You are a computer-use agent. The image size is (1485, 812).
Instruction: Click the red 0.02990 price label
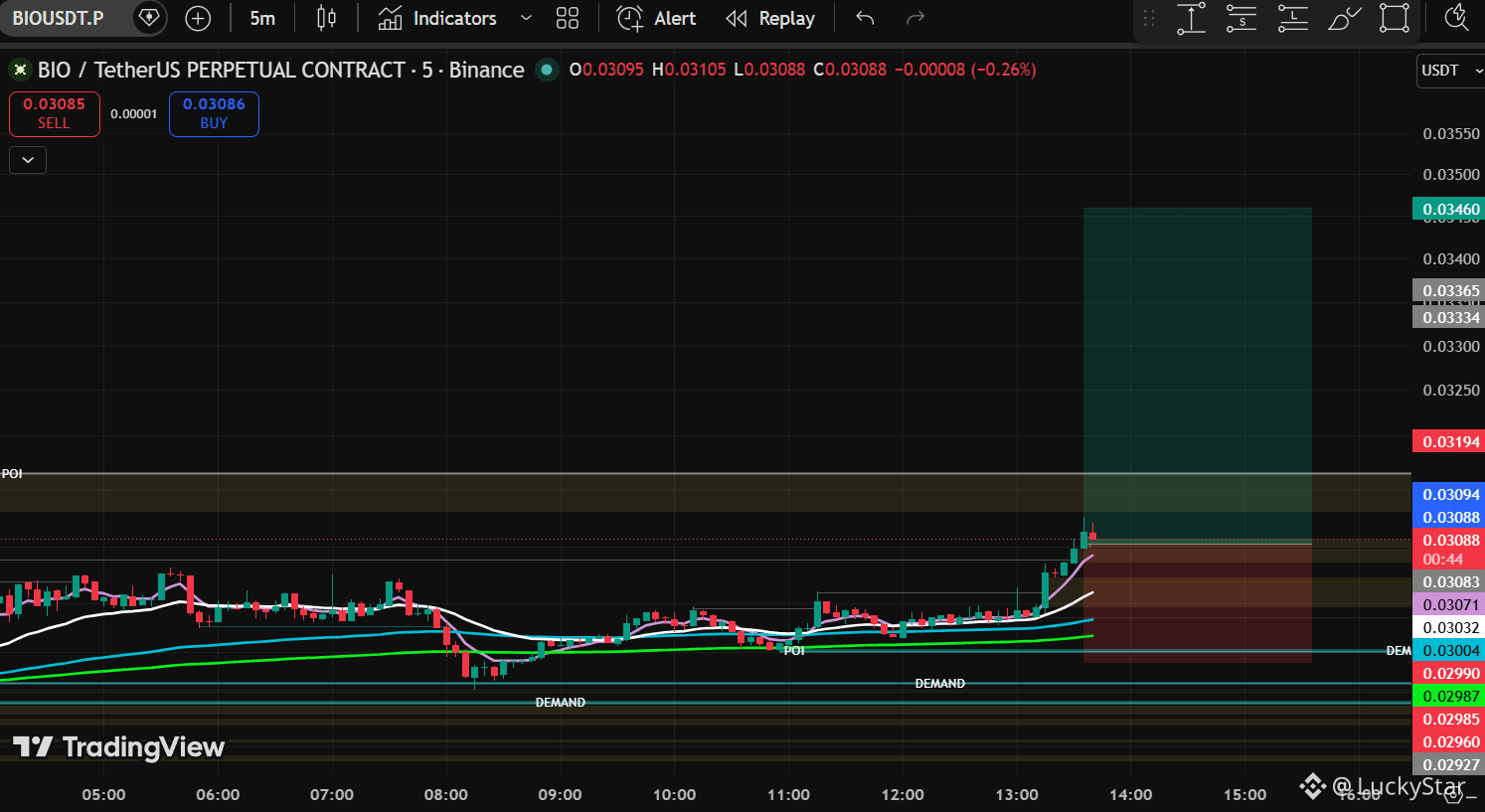1448,673
